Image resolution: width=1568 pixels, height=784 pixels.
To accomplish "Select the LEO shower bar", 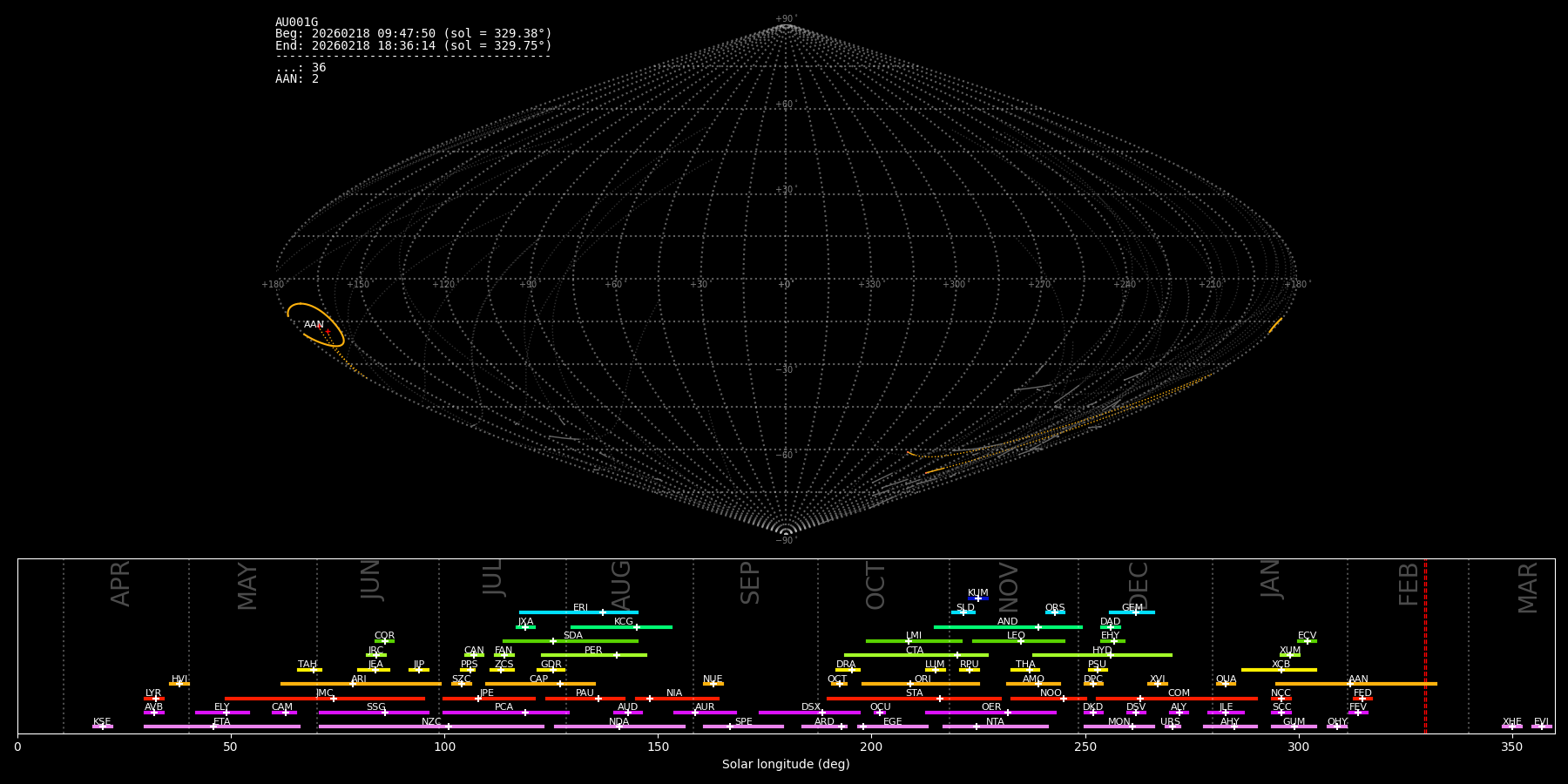I will point(1018,641).
